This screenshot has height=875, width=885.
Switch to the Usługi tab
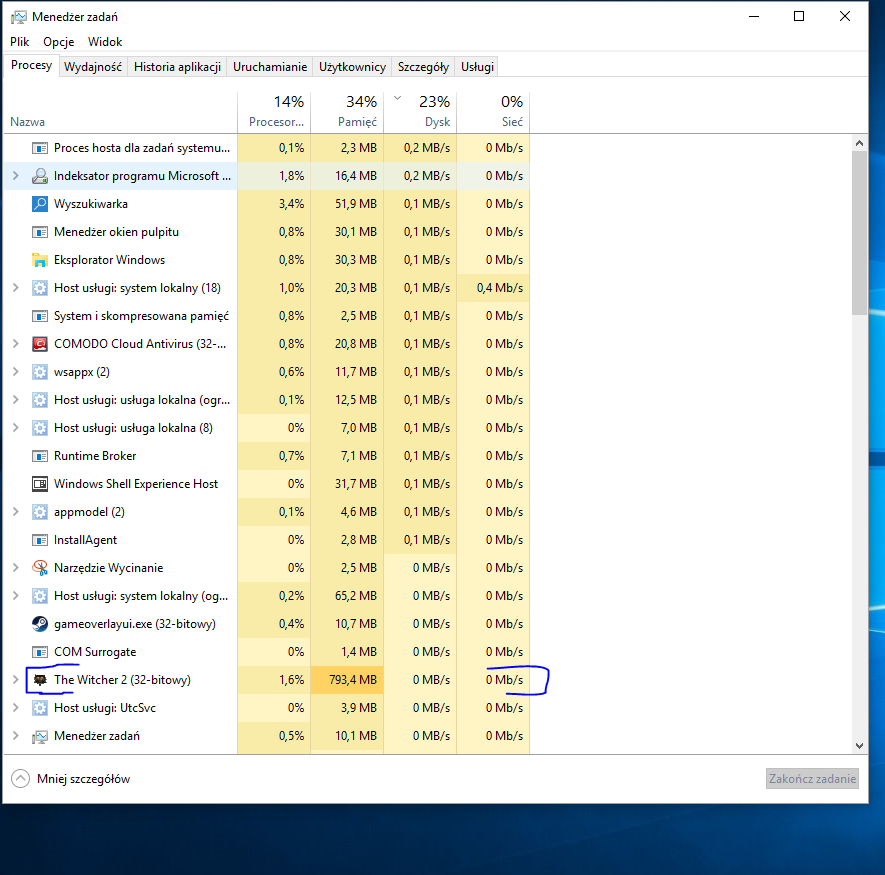click(477, 67)
